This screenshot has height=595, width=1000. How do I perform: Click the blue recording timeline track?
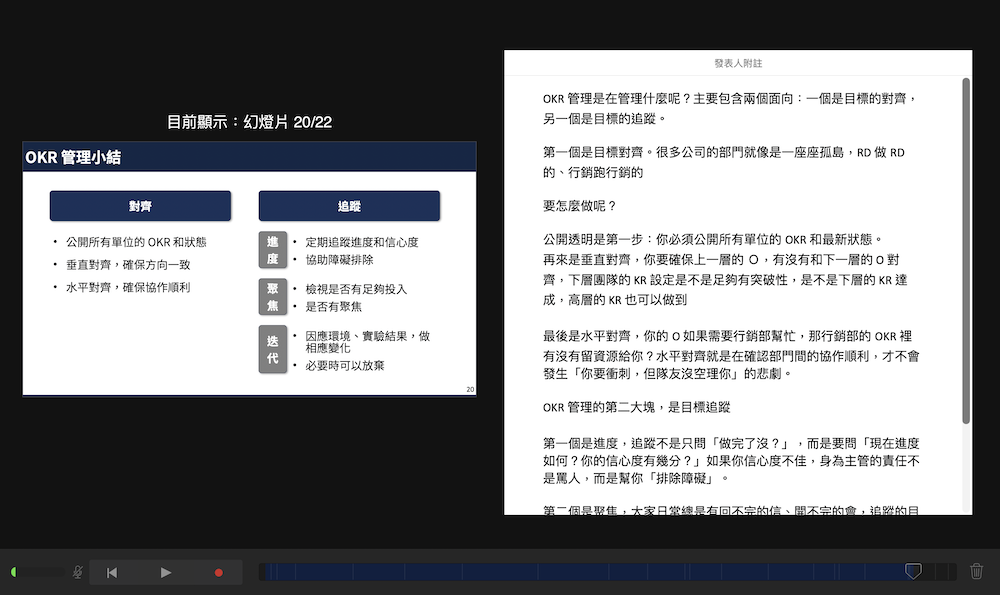click(580, 572)
